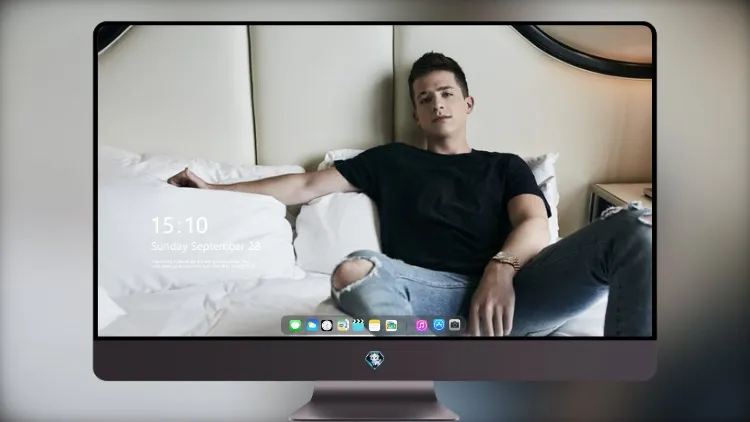This screenshot has width=750, height=422.
Task: Open the teal clapperboard video app
Action: tap(358, 326)
